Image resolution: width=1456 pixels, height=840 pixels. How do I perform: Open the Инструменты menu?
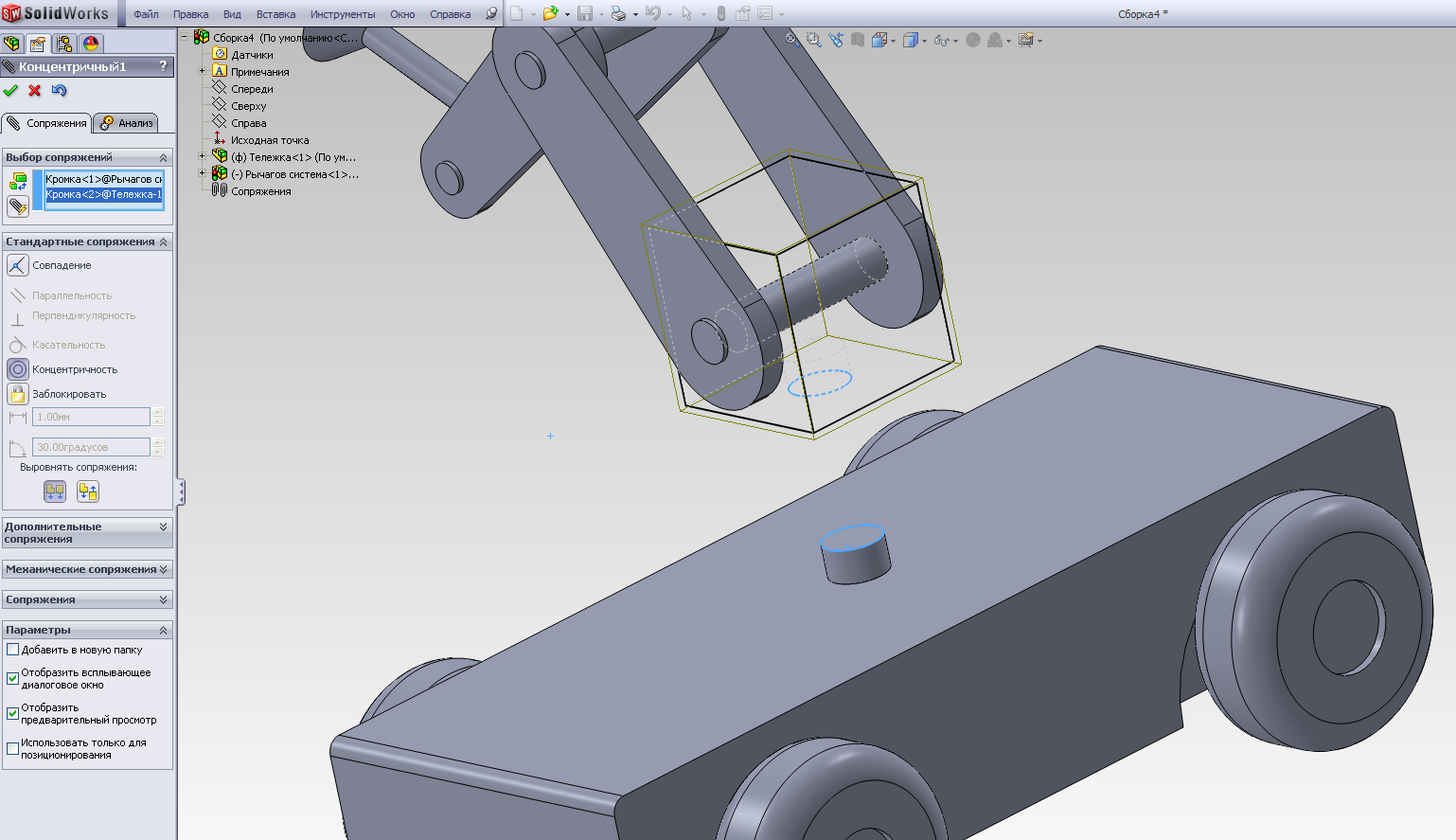click(343, 14)
